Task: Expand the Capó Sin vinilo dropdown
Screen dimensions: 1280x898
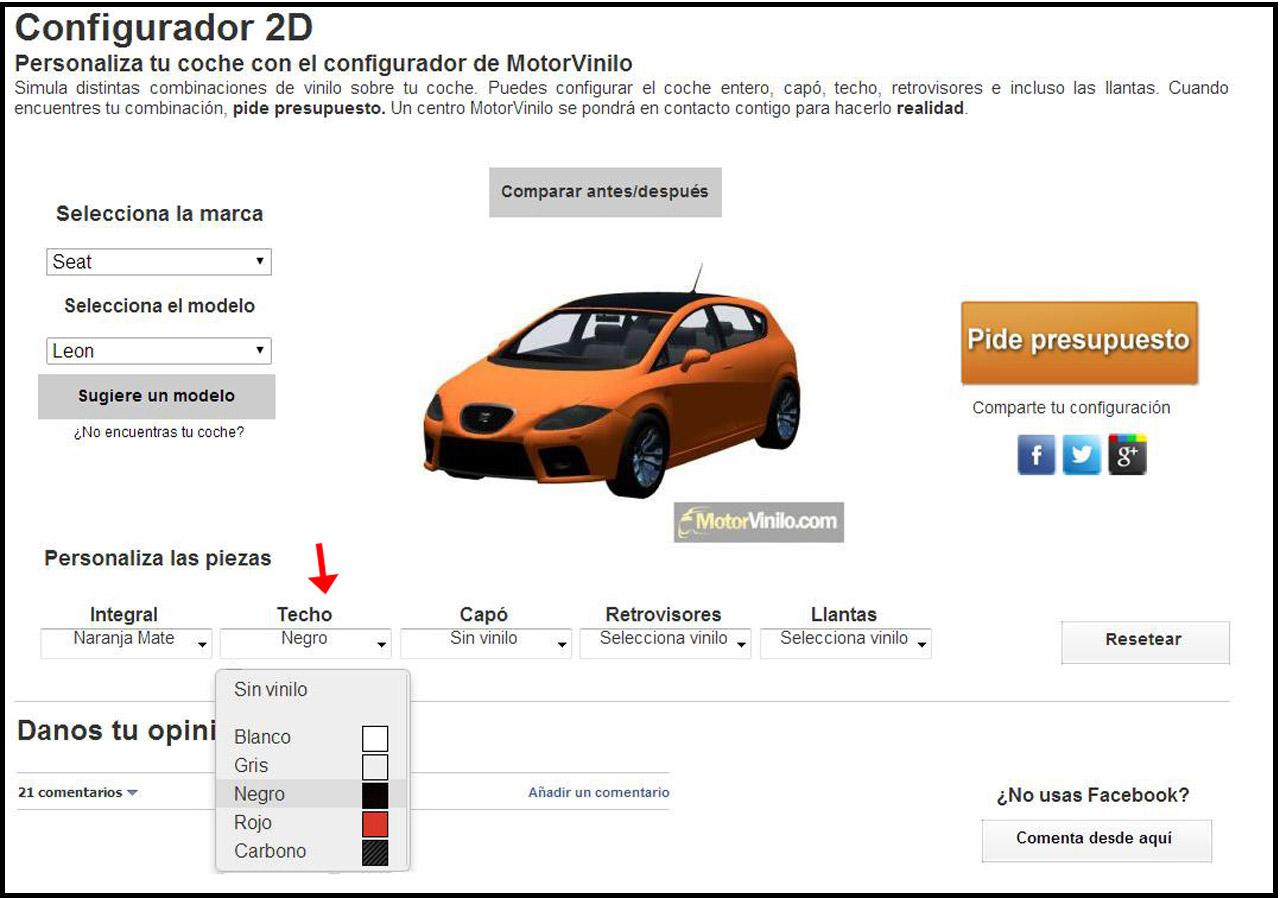Action: 486,642
